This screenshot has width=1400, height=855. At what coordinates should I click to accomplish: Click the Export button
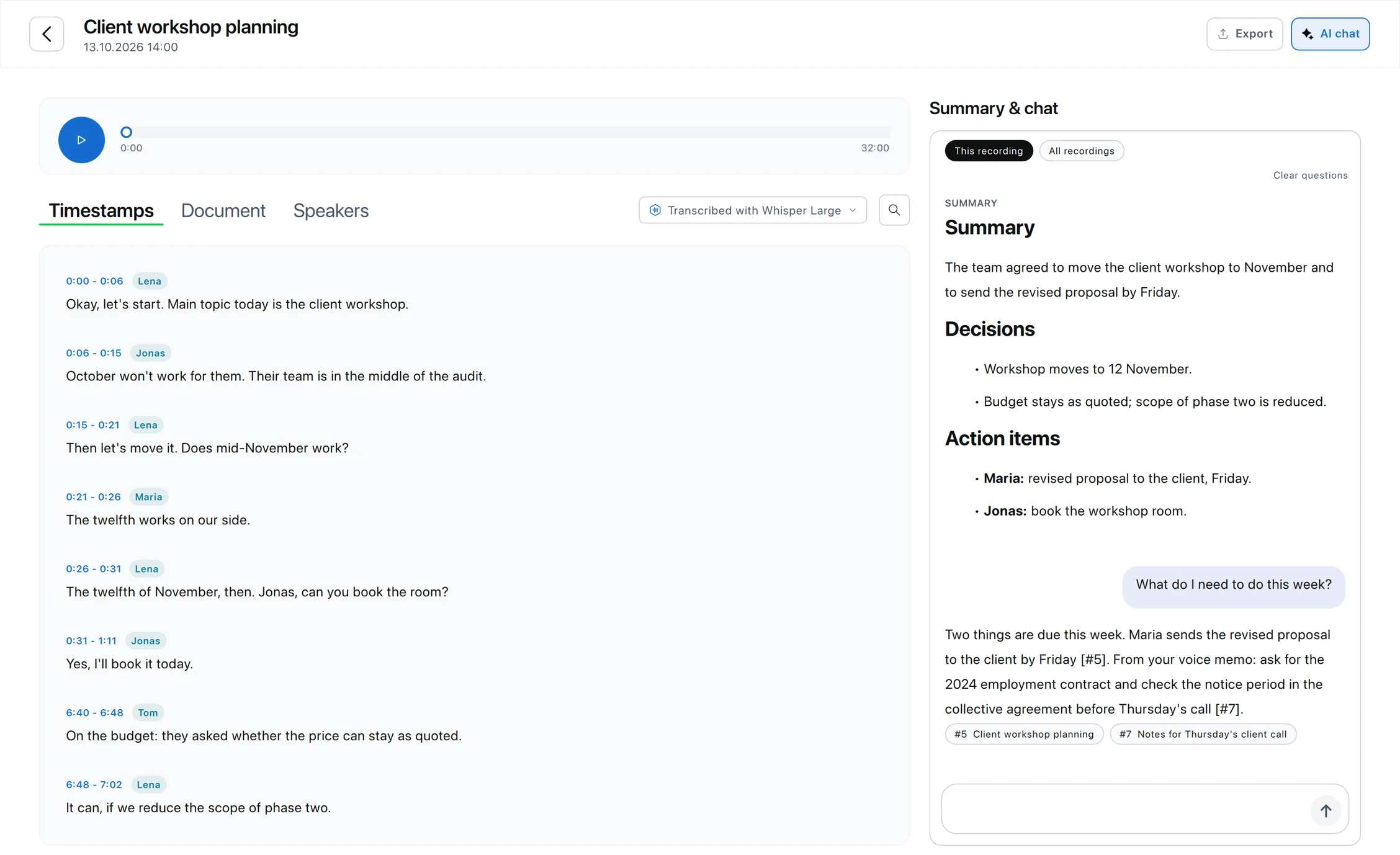pyautogui.click(x=1244, y=34)
